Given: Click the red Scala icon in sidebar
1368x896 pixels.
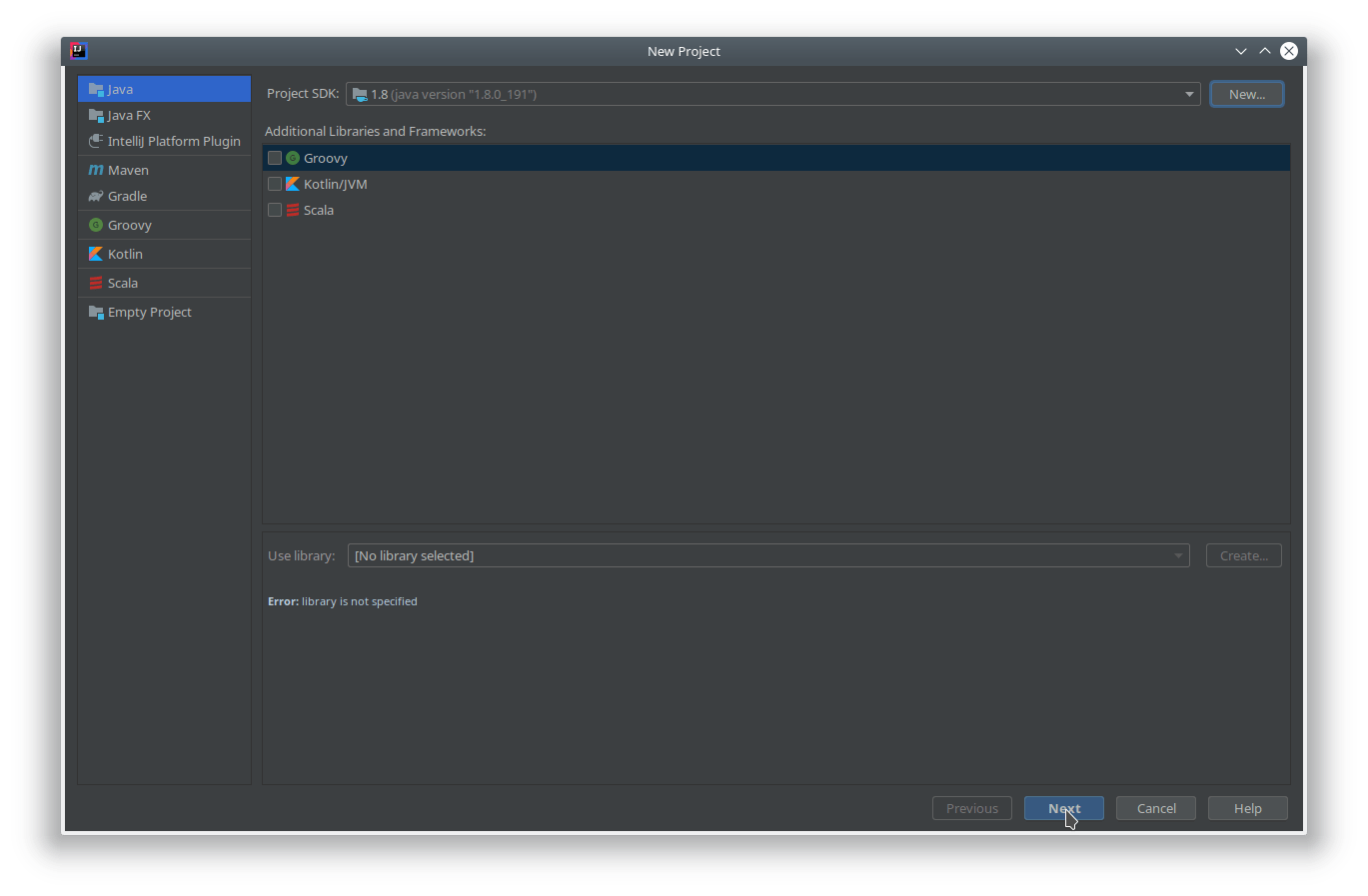Looking at the screenshot, I should [96, 283].
